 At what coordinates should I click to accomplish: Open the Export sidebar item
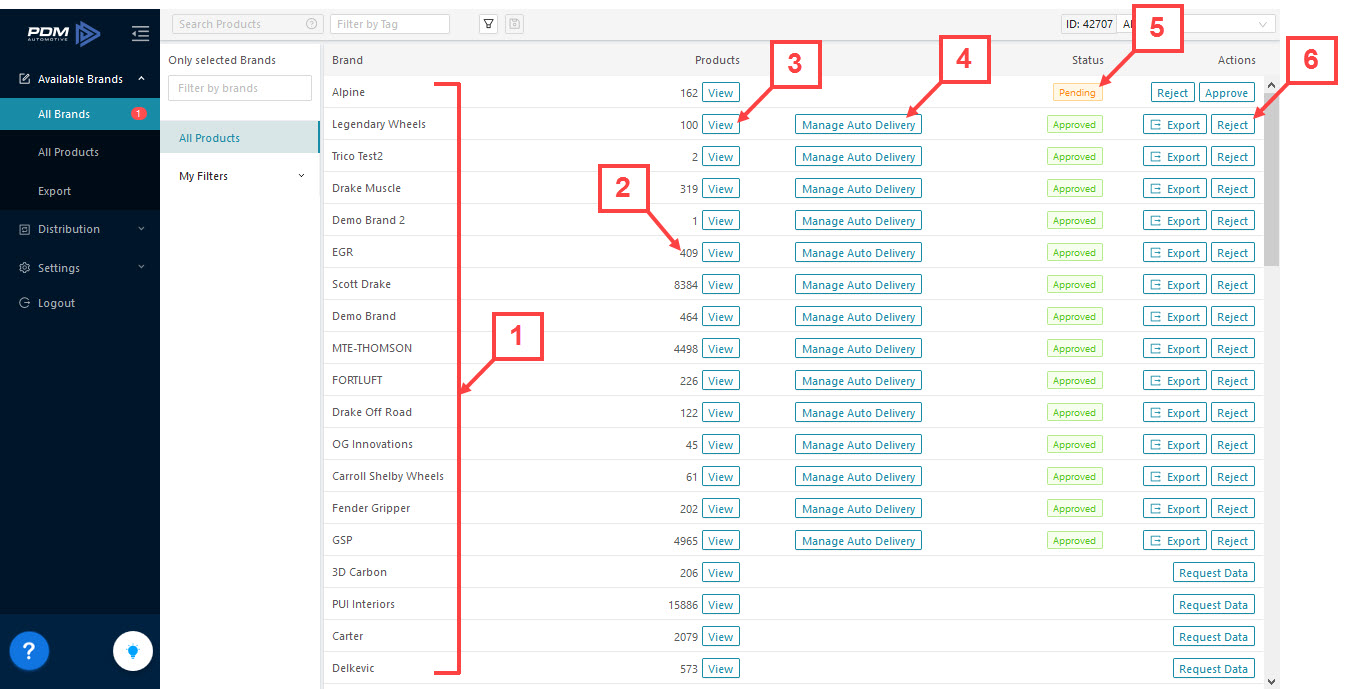point(80,191)
